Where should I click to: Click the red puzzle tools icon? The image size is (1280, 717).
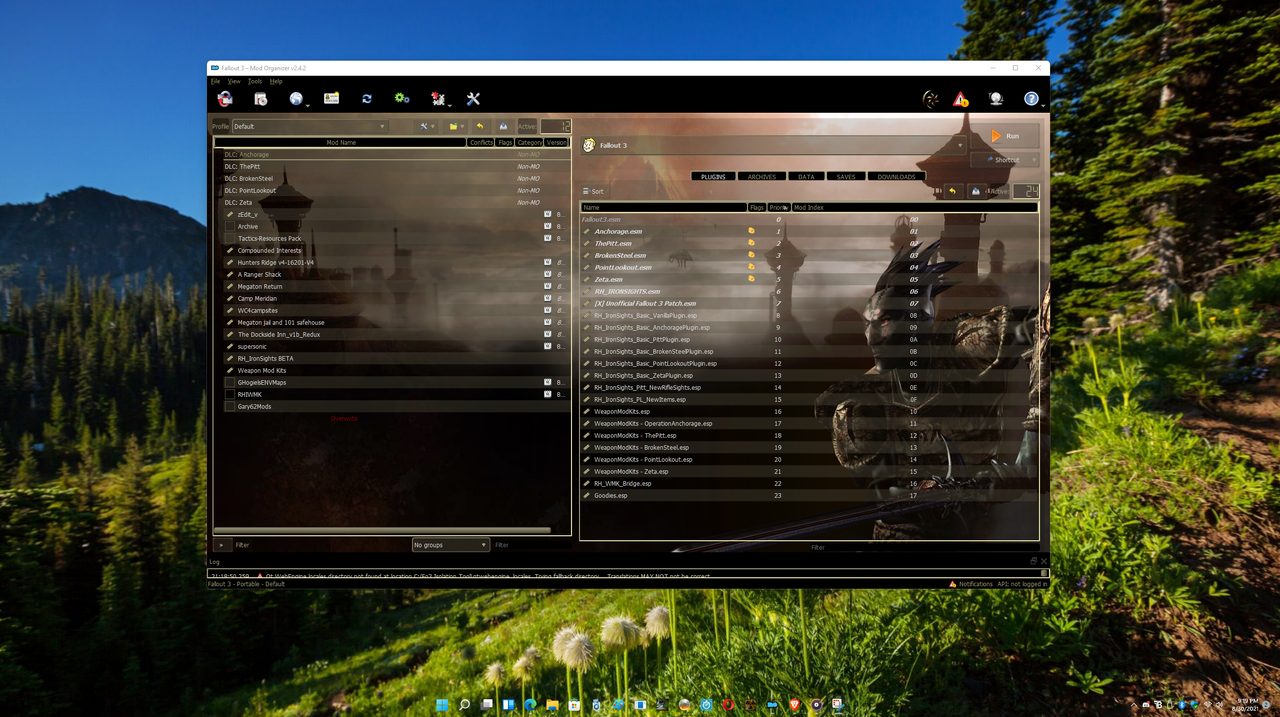point(437,99)
